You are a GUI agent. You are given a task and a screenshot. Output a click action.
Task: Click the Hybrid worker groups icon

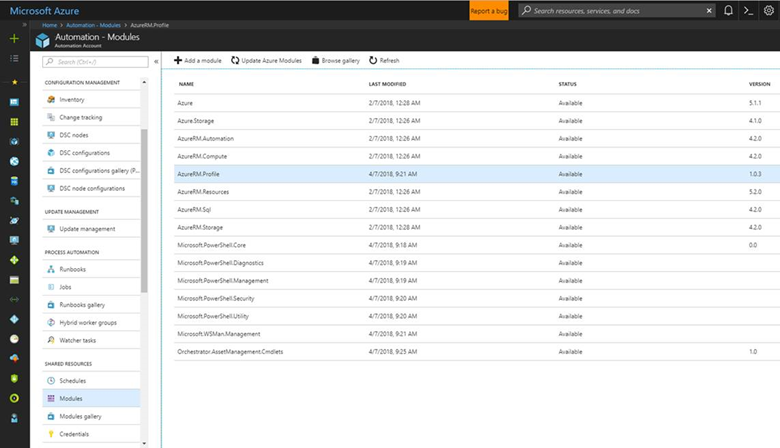tap(51, 322)
